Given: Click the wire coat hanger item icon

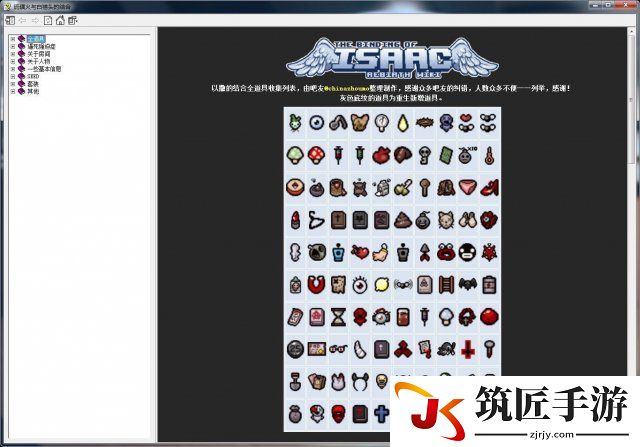Looking at the screenshot, I should click(316, 220).
